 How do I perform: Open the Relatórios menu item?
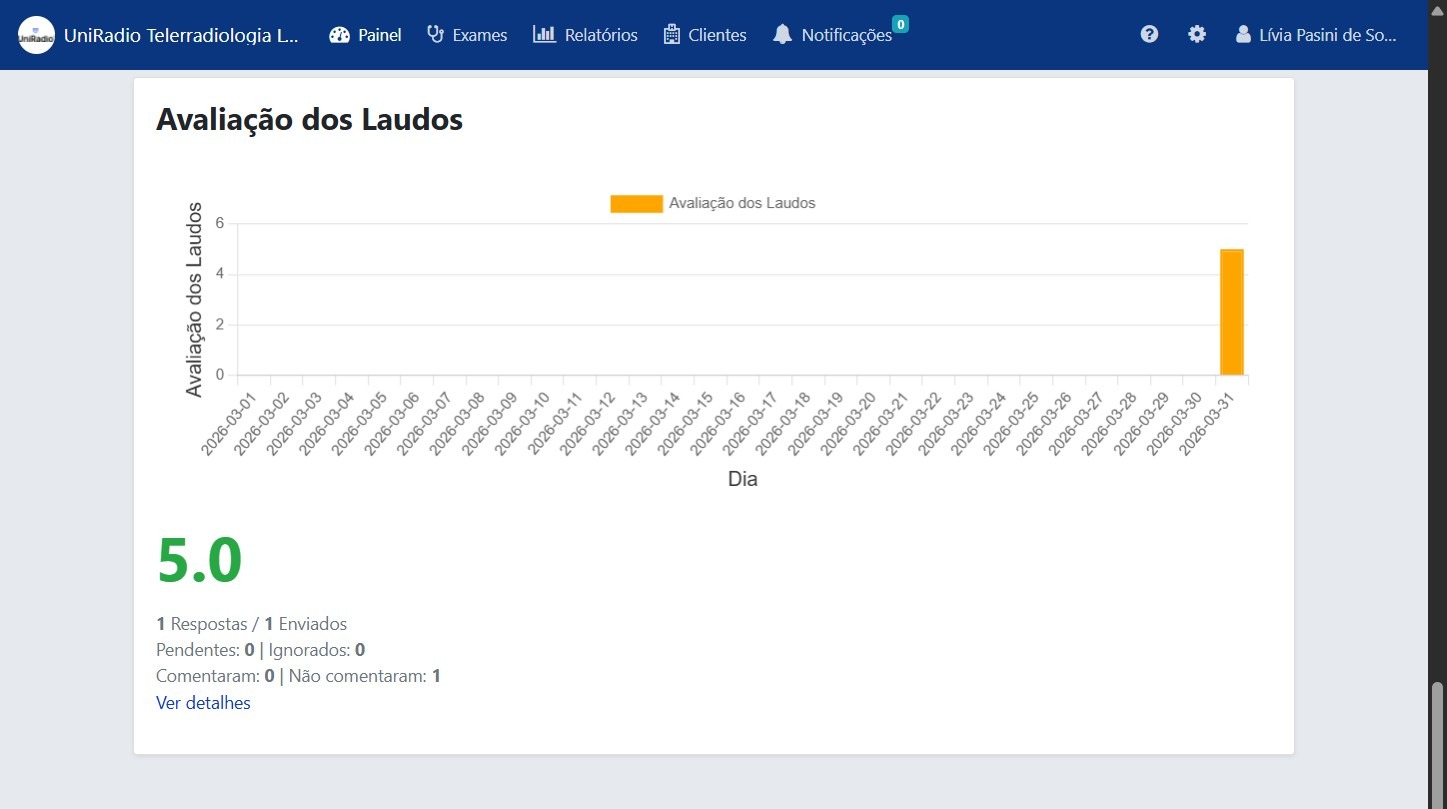(600, 35)
